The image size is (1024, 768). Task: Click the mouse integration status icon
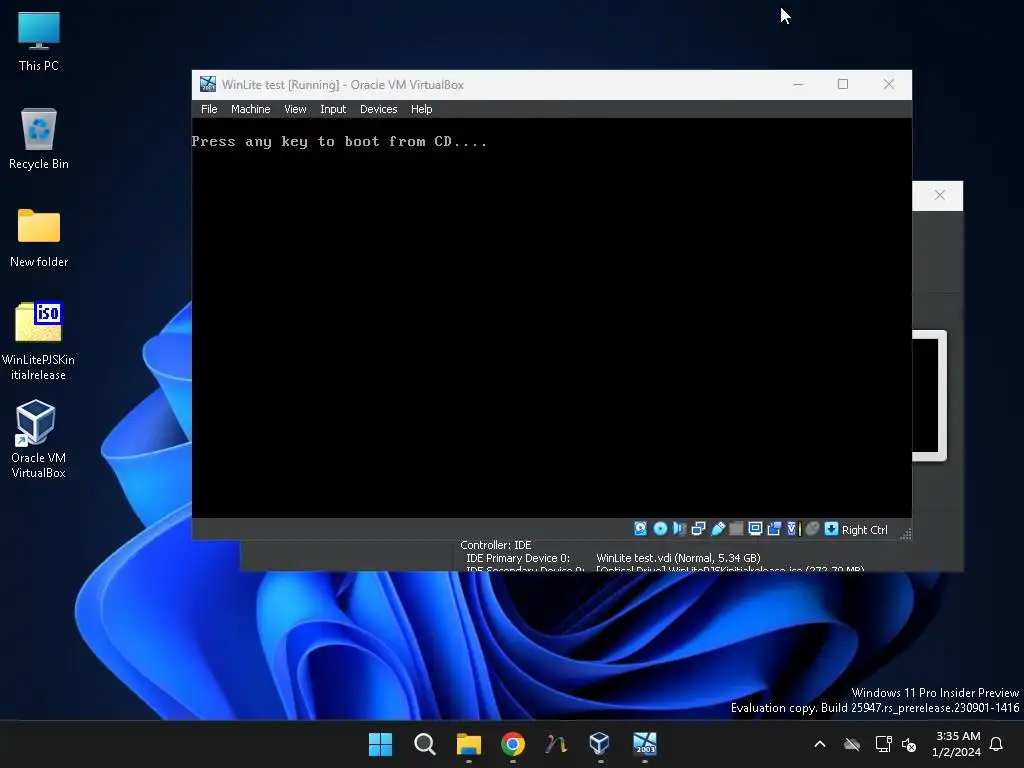(x=812, y=529)
